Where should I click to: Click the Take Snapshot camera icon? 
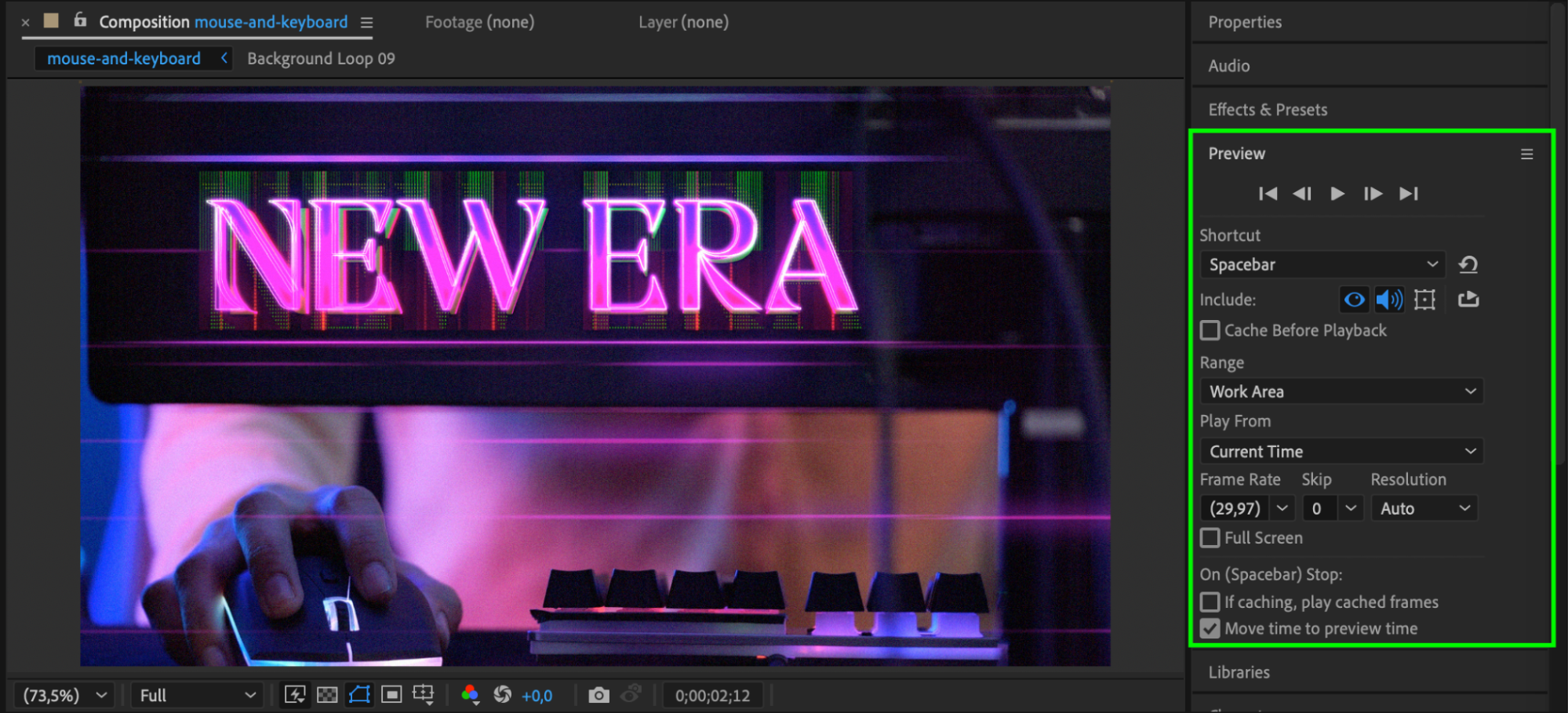598,695
